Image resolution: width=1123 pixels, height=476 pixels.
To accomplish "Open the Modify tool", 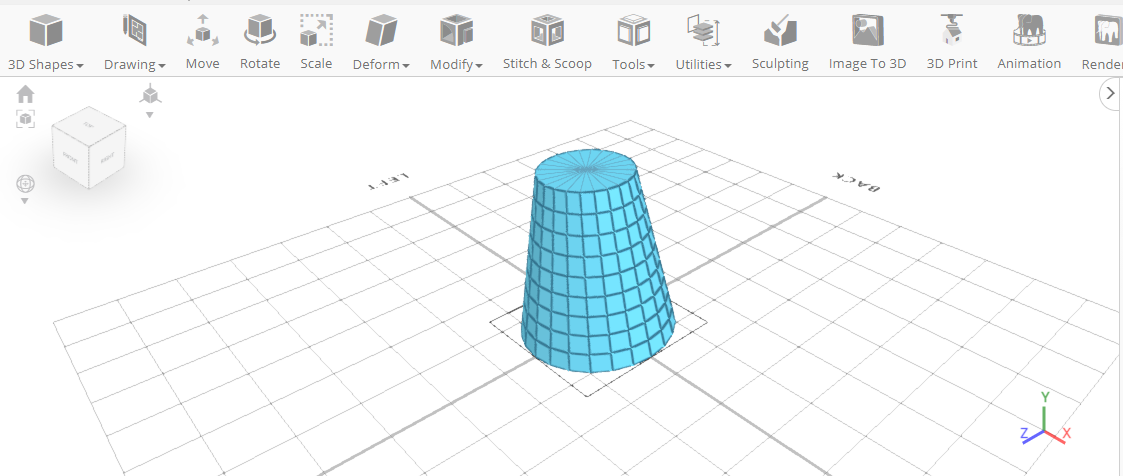I will click(x=456, y=42).
